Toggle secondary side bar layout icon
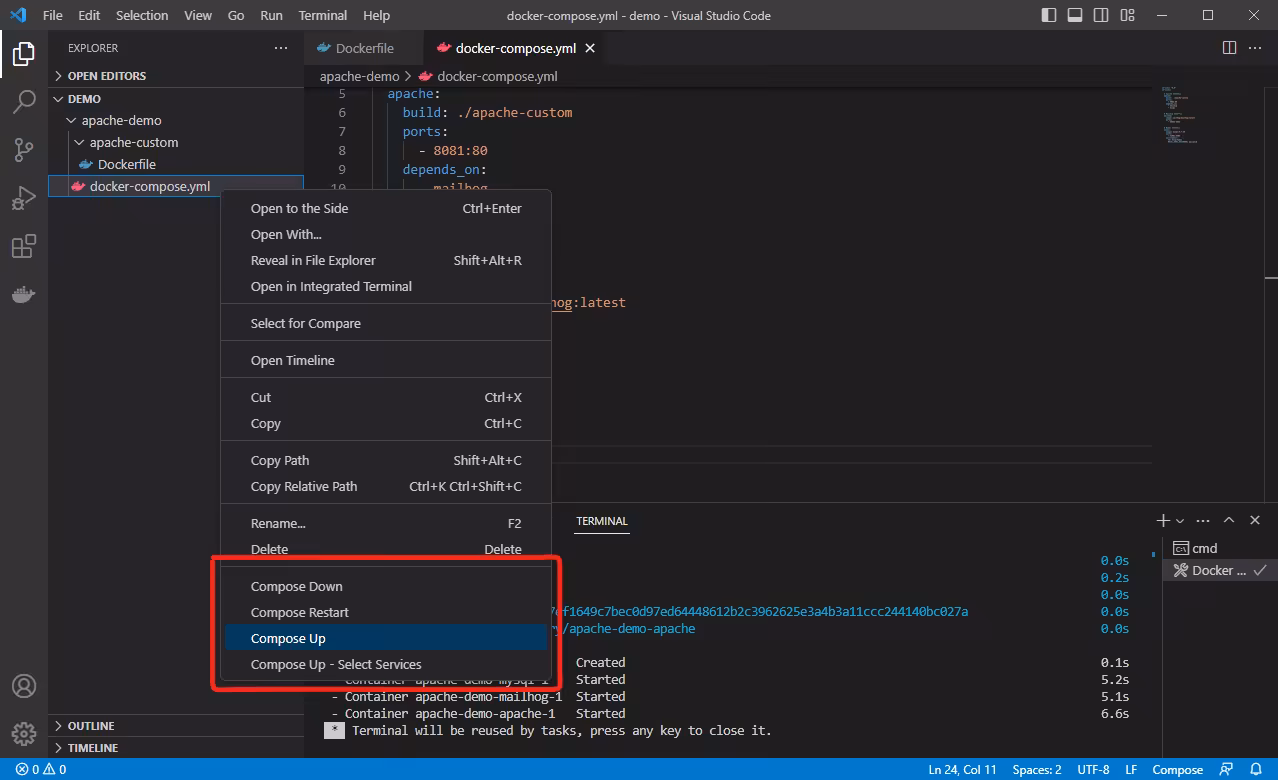 1101,15
